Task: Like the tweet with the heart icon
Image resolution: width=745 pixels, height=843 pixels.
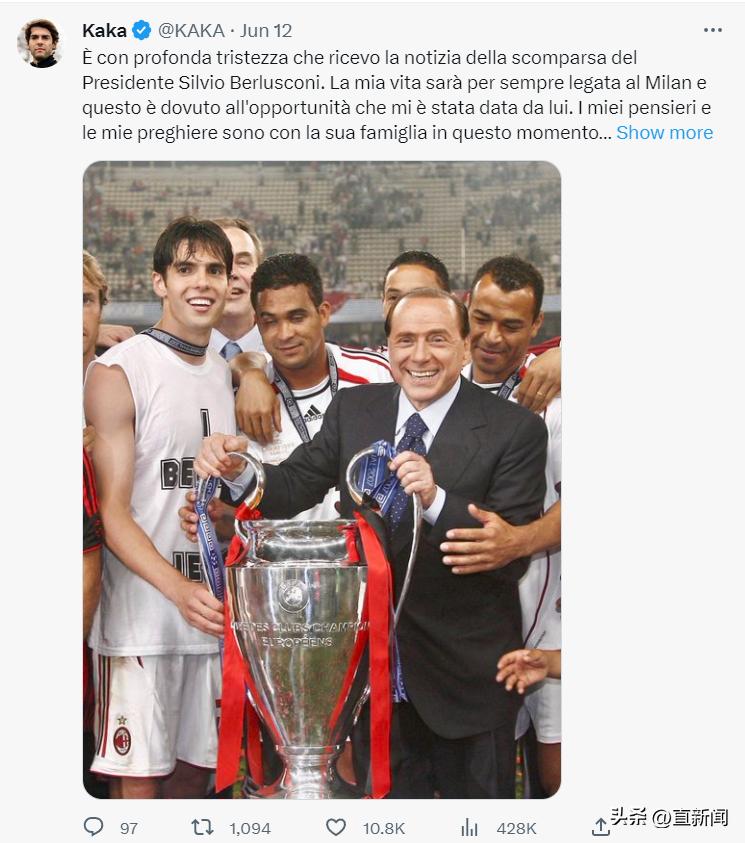Action: coord(336,827)
